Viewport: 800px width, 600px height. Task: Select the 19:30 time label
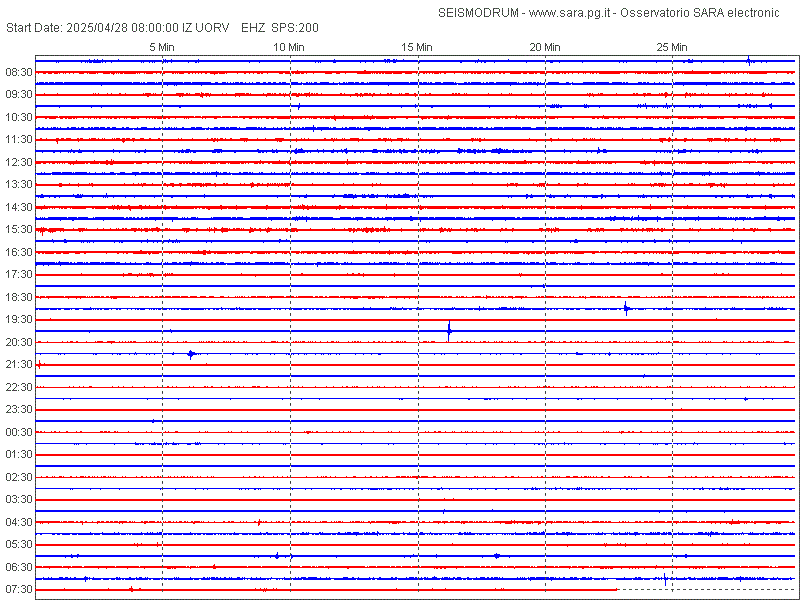[x=19, y=319]
